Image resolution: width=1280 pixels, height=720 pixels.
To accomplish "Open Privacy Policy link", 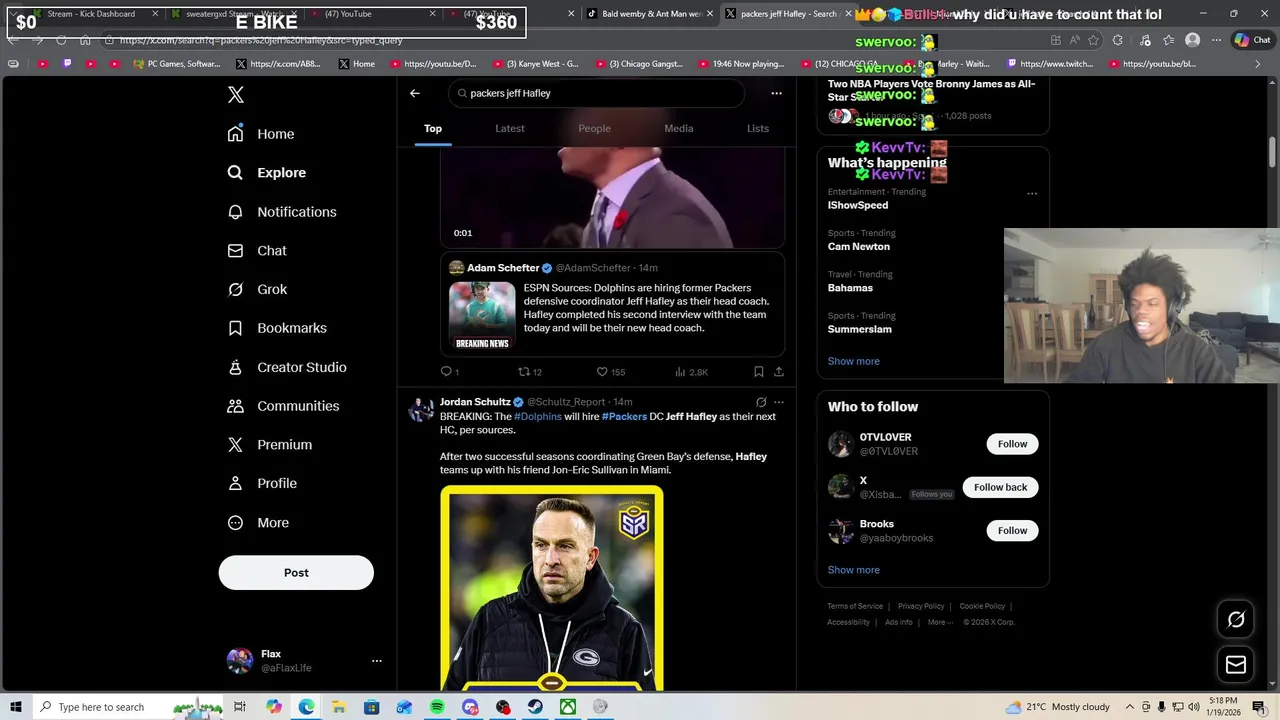I will click(x=921, y=606).
